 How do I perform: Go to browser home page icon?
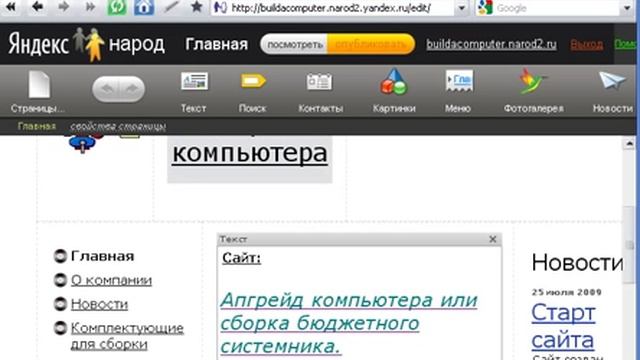(144, 7)
